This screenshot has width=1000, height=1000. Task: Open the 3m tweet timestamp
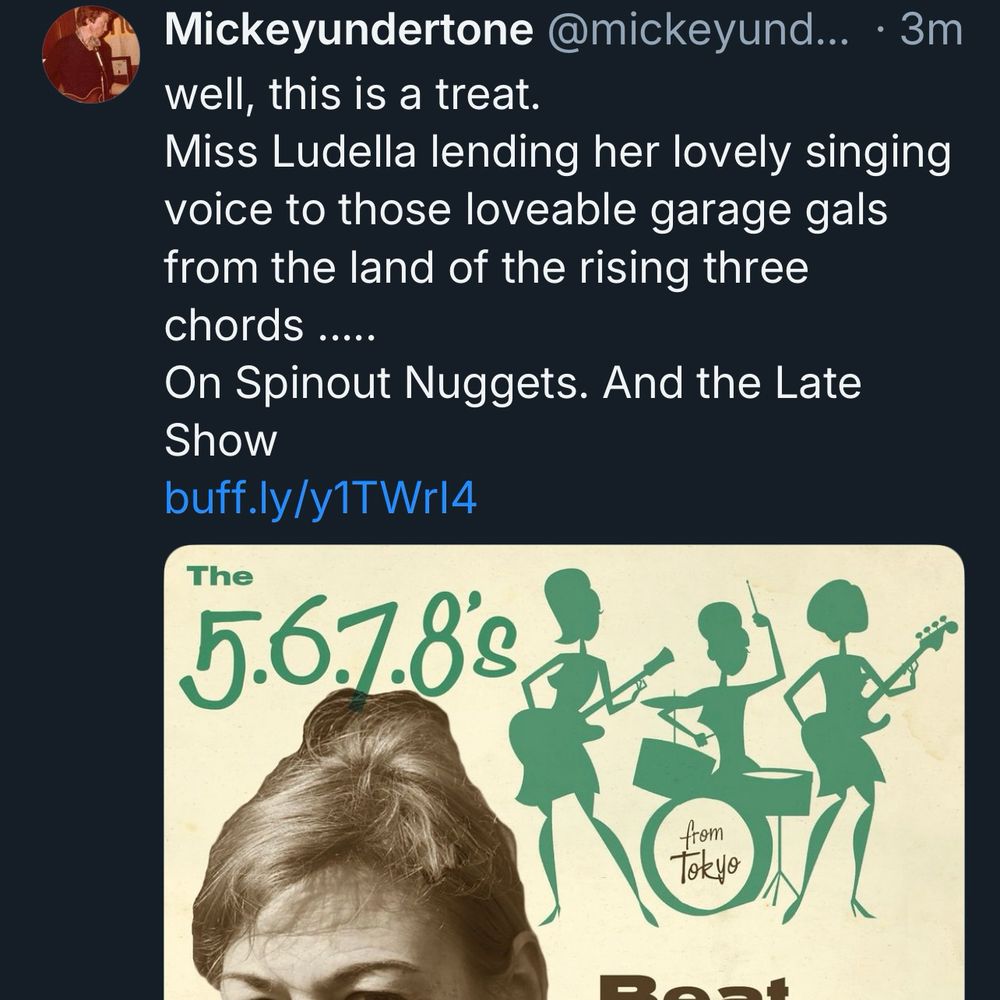pos(930,30)
